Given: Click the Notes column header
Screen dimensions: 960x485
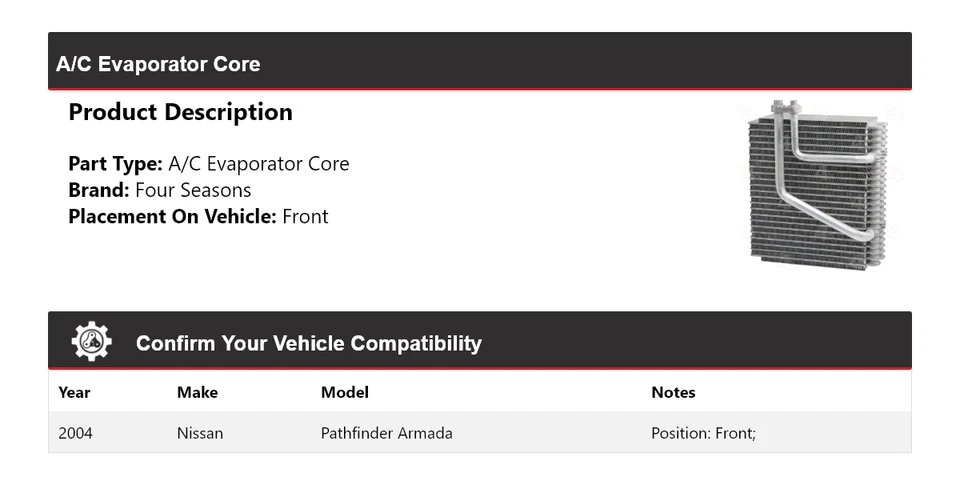Looking at the screenshot, I should pos(673,392).
